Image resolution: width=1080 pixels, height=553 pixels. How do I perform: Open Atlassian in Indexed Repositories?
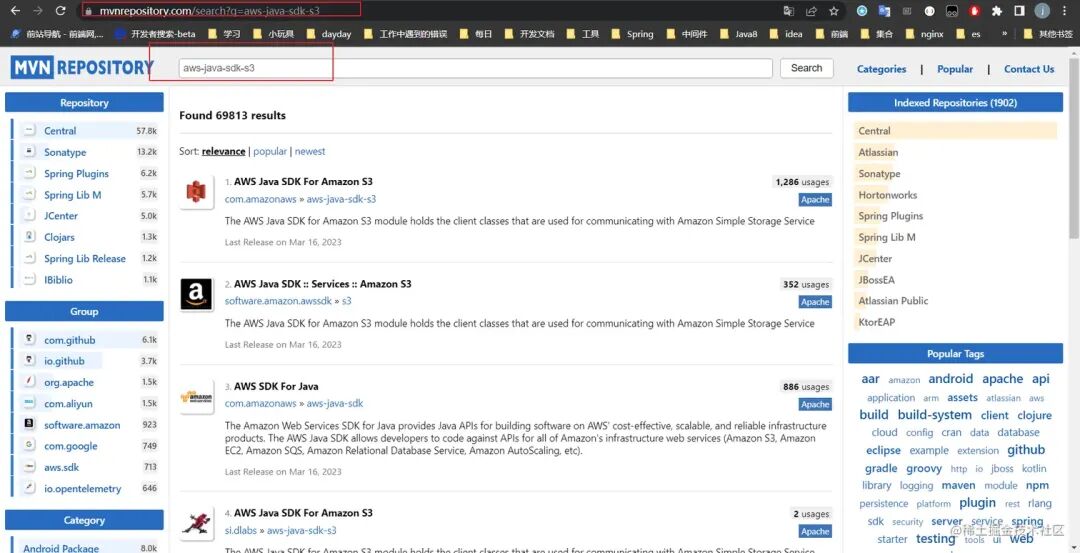tap(878, 152)
